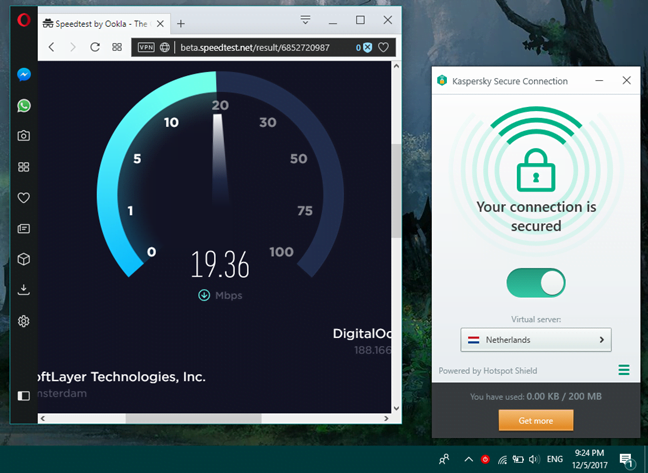Close Kaspersky Secure Connection window
Viewport: 648px width, 473px height.
[x=627, y=80]
